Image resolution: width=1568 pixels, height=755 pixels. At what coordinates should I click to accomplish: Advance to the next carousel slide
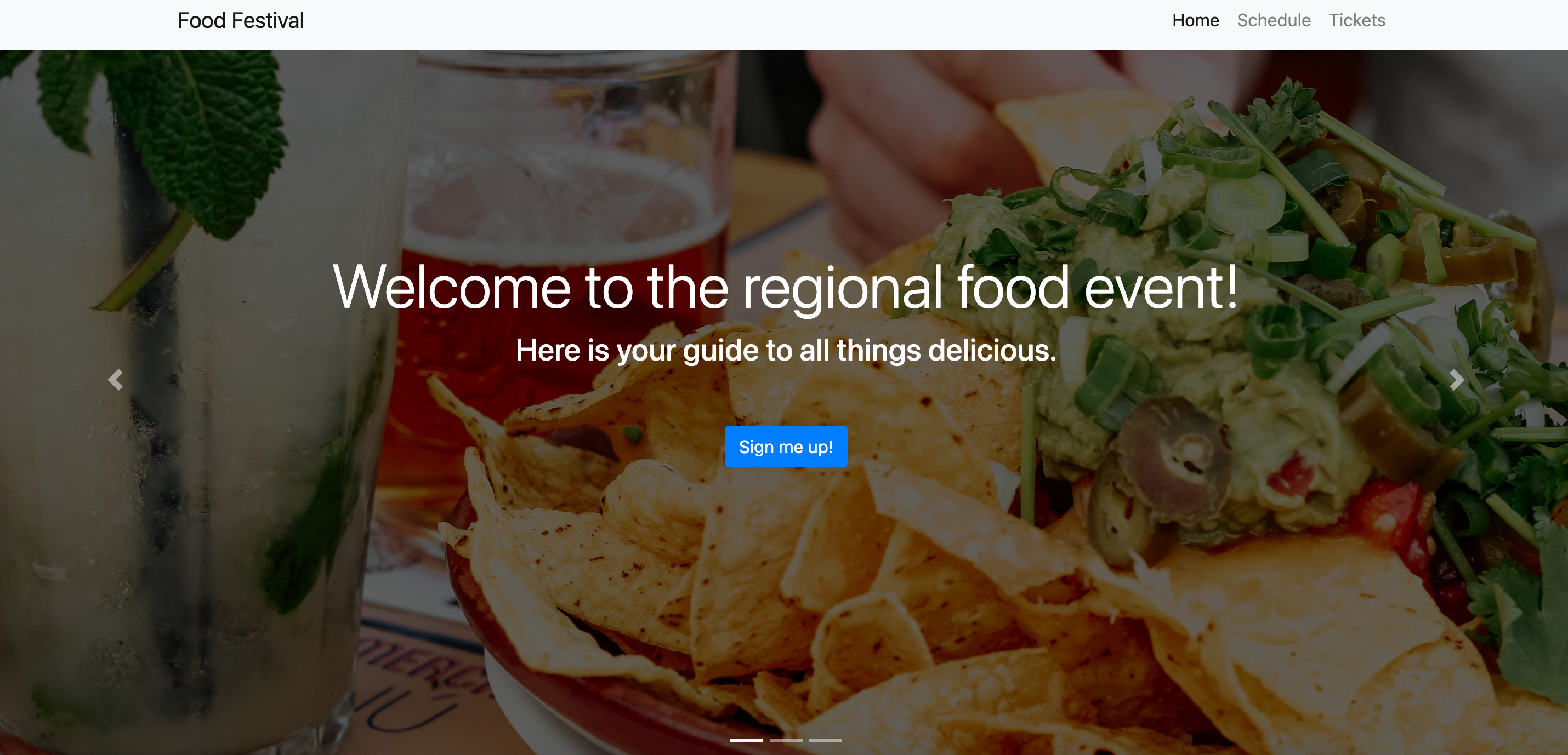pyautogui.click(x=1456, y=380)
